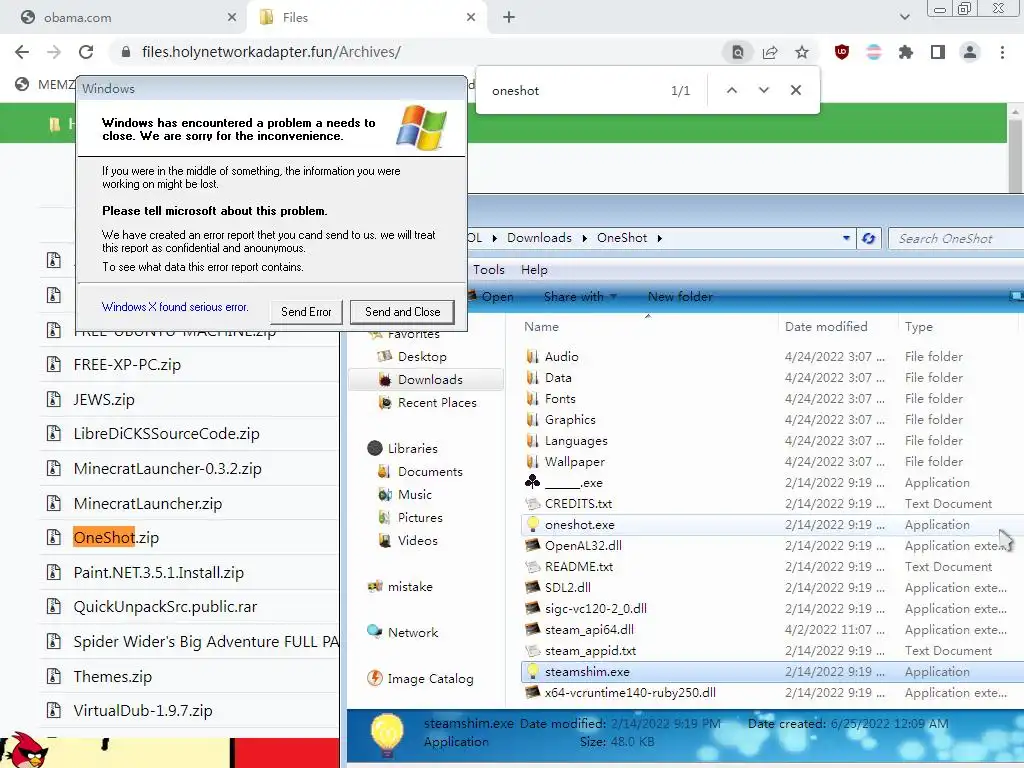Expand arrow after Downloads breadcrumb
Screen dimensions: 1024x768
click(584, 238)
